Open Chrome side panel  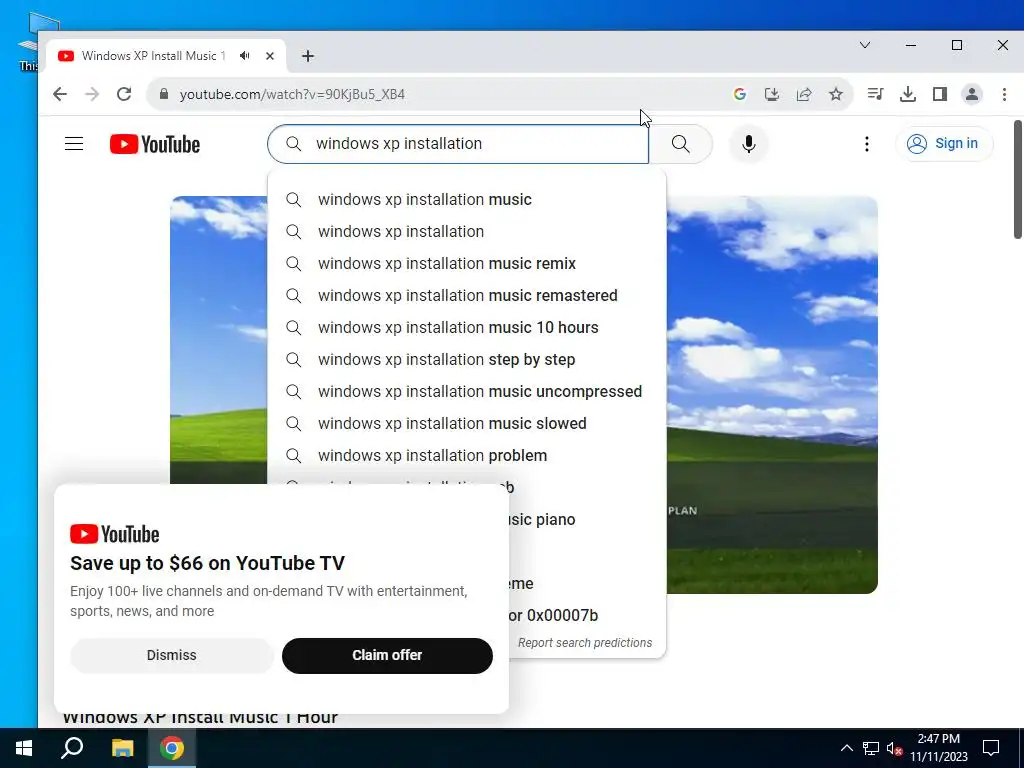pyautogui.click(x=940, y=94)
